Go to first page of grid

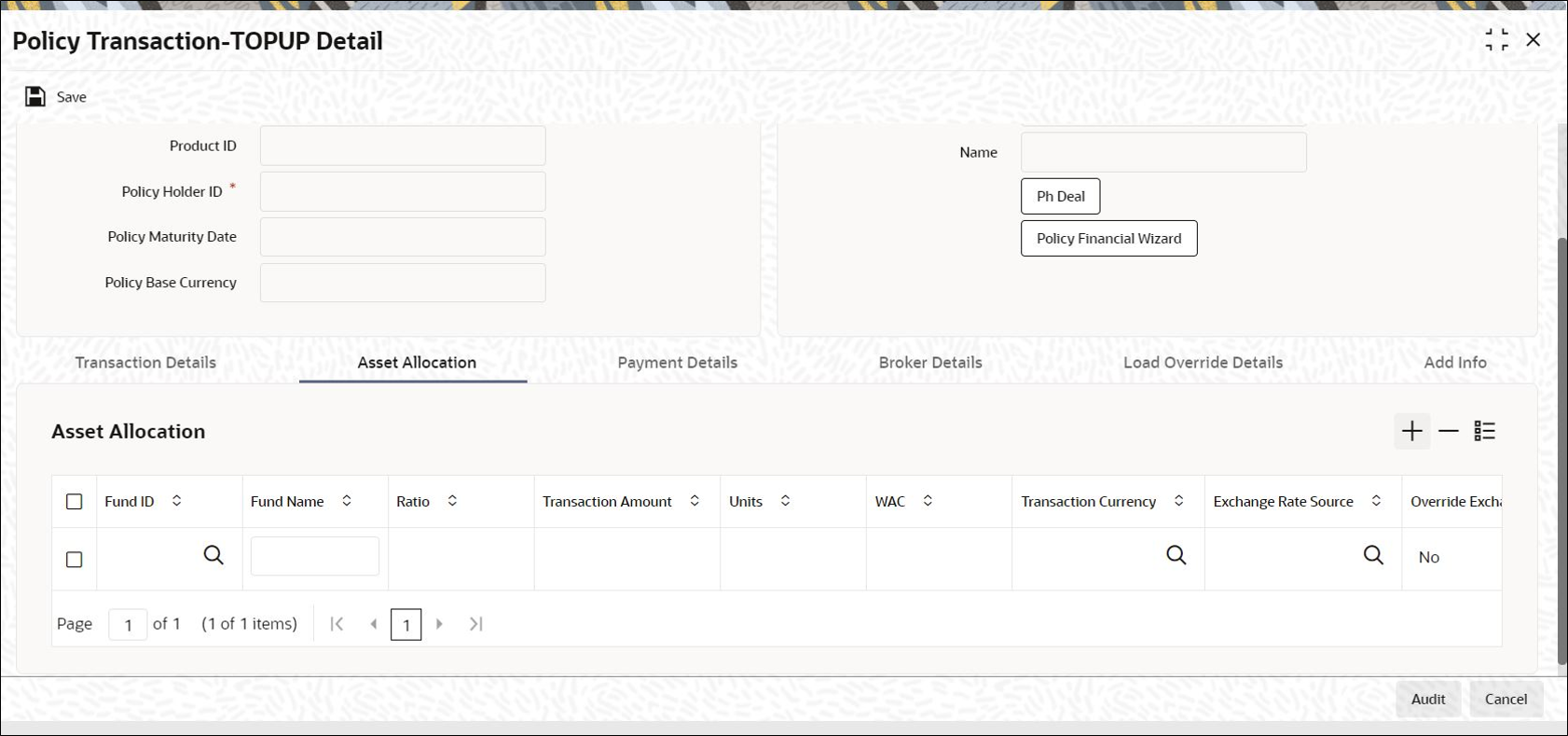(x=337, y=624)
